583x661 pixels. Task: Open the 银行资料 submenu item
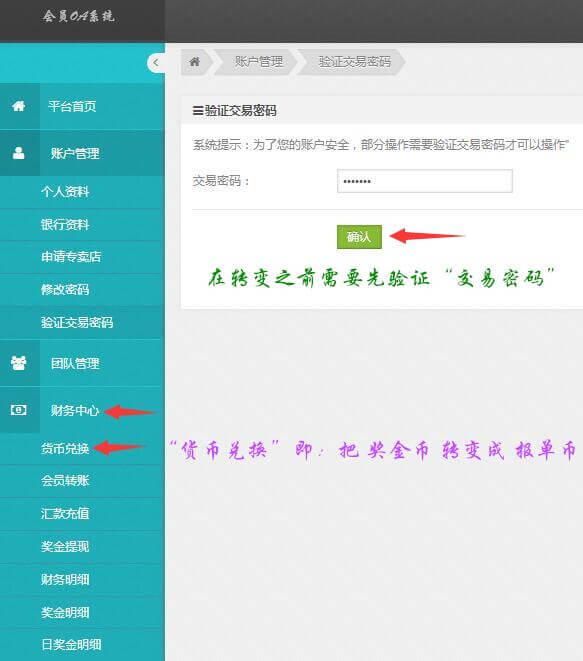(82, 225)
